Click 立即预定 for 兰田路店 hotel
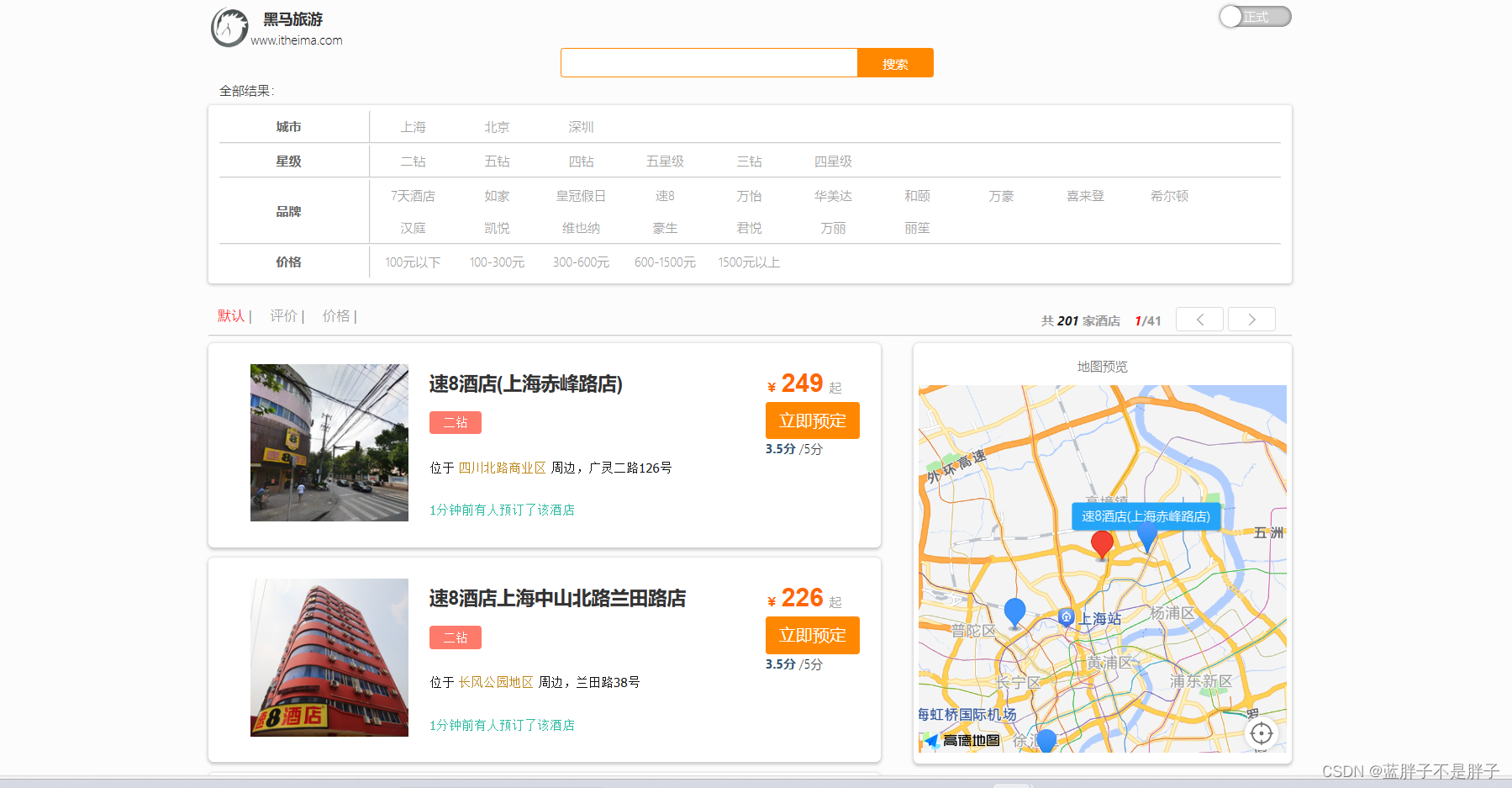The image size is (1512, 788). 813,636
